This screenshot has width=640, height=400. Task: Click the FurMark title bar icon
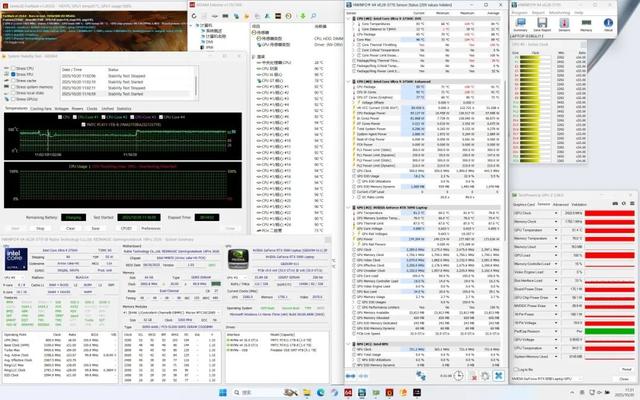click(4, 4)
